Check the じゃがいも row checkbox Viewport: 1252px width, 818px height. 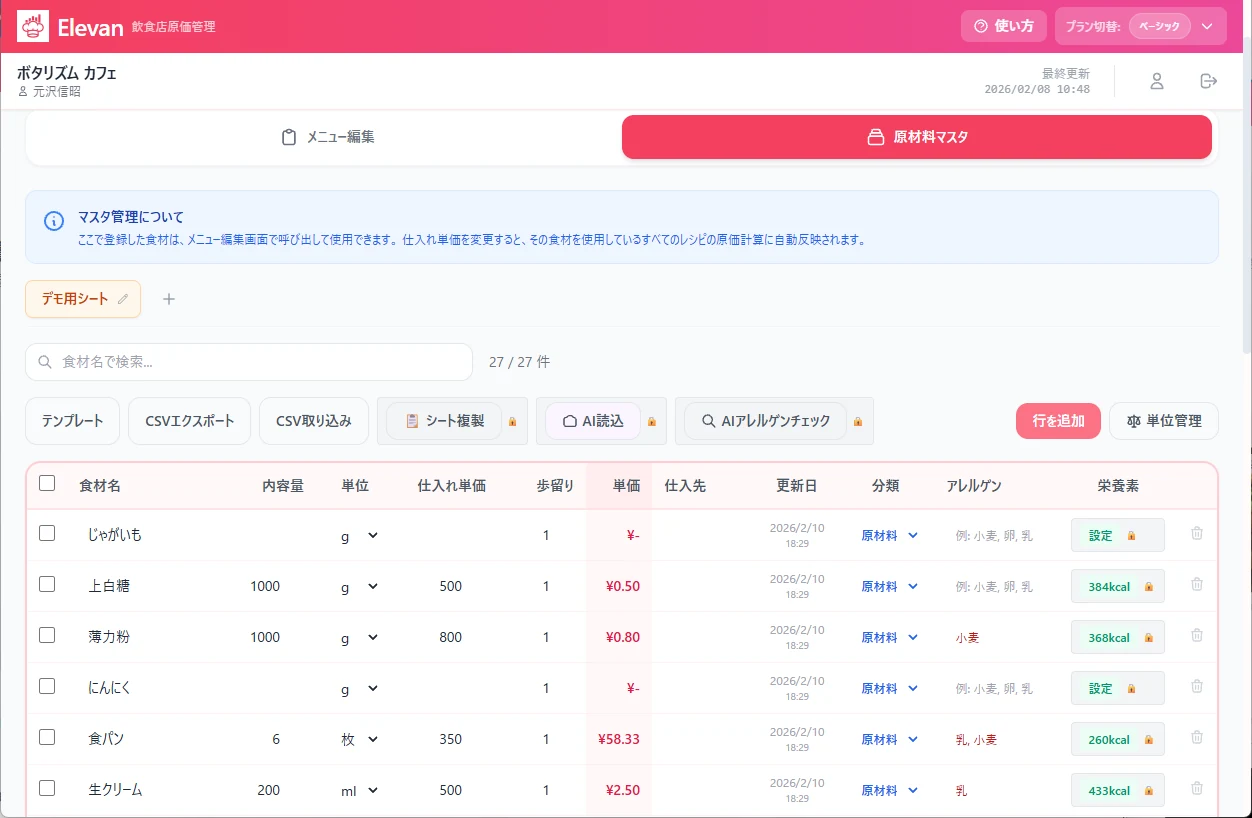pyautogui.click(x=47, y=533)
